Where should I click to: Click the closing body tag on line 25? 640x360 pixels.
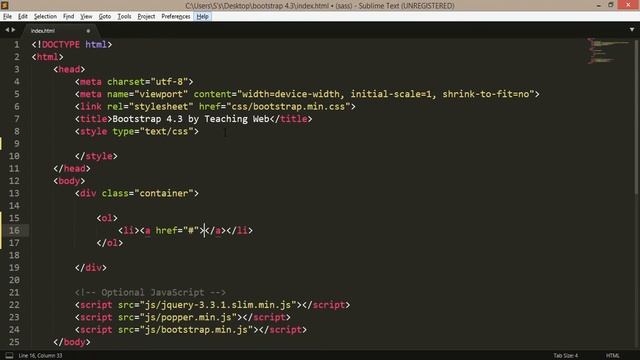72,342
